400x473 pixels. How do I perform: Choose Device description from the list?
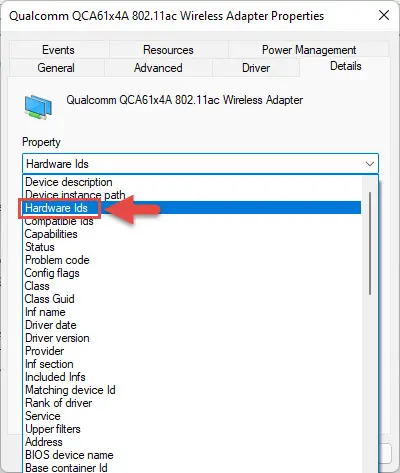[193, 182]
